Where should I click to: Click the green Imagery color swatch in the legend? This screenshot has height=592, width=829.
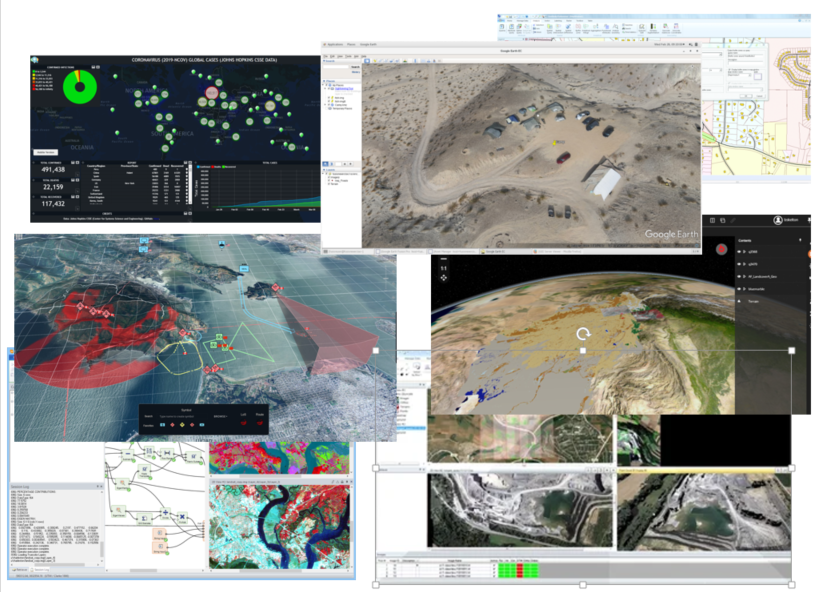(x=34, y=71)
